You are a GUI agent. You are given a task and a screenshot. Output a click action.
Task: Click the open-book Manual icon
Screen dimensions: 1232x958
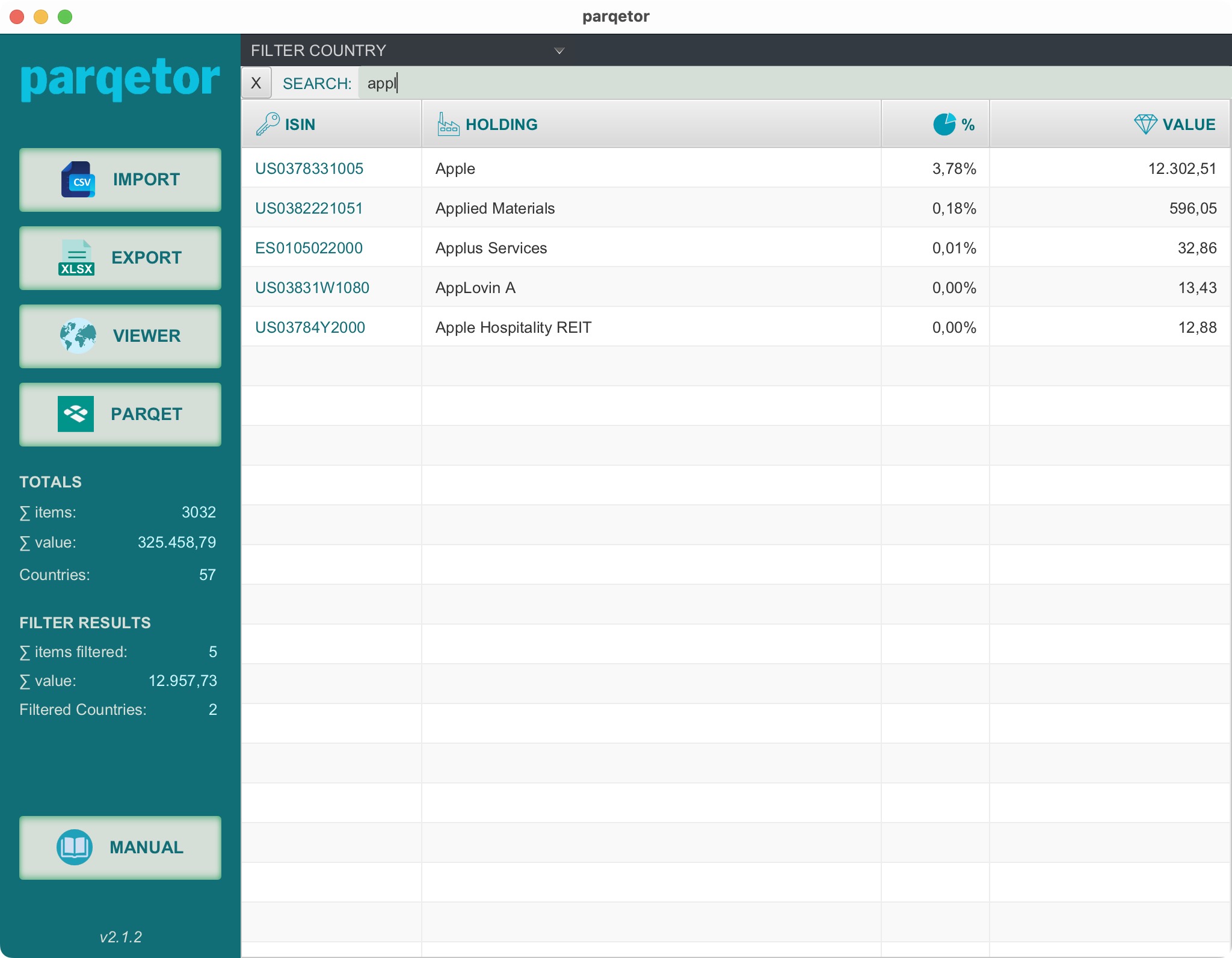pos(75,847)
